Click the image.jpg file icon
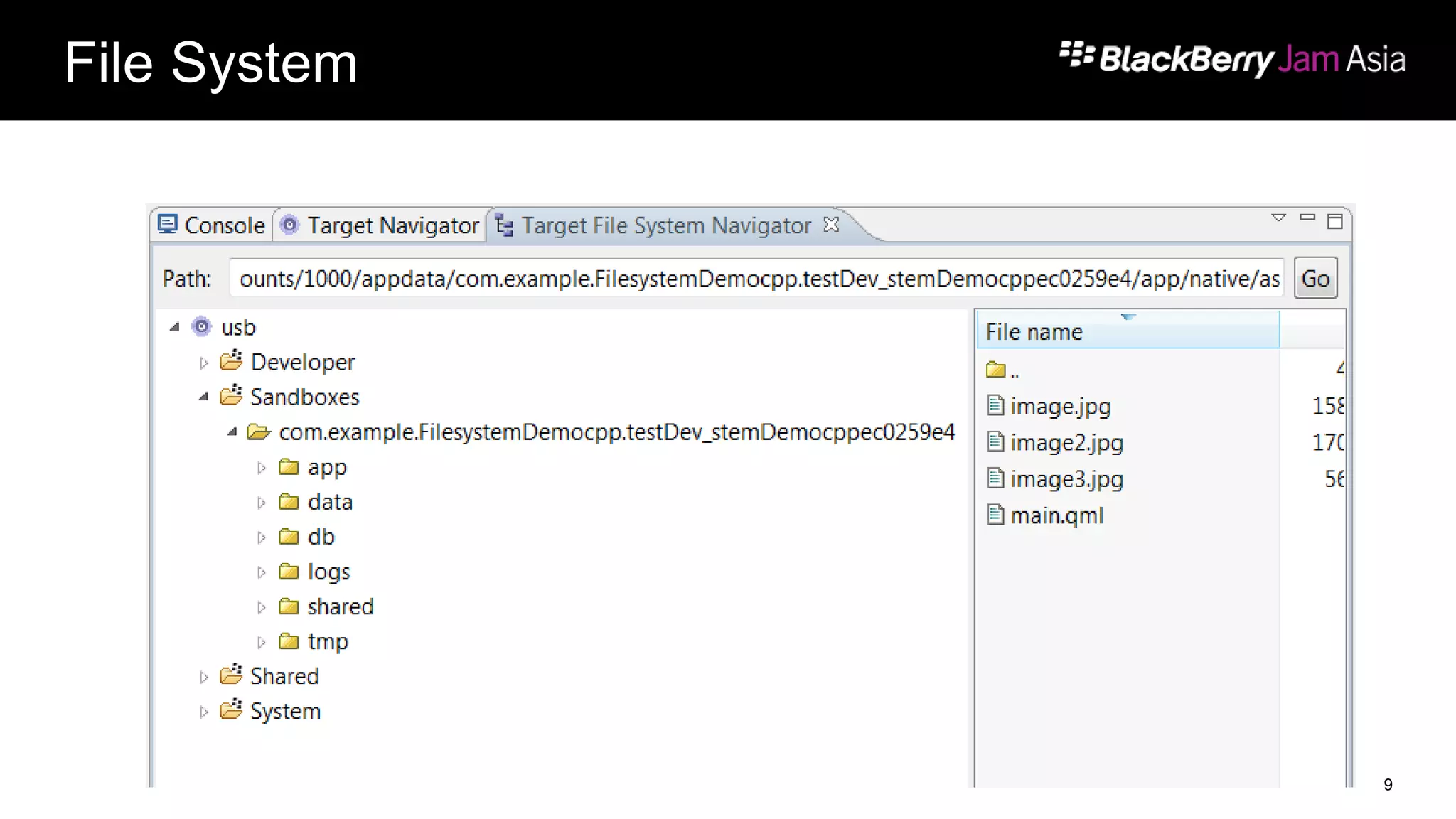 (x=995, y=405)
